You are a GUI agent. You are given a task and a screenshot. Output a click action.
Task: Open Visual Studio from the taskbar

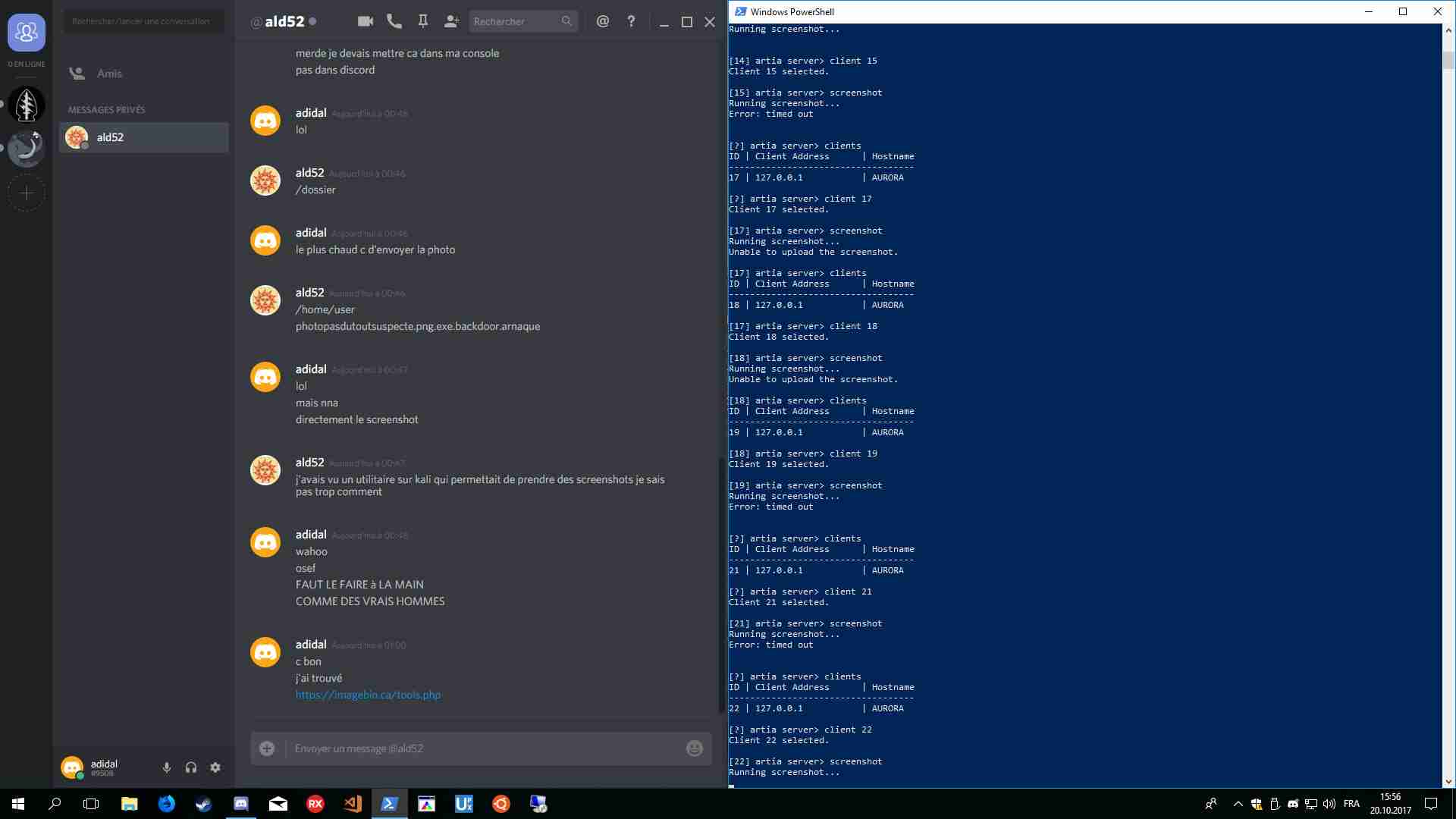click(353, 804)
